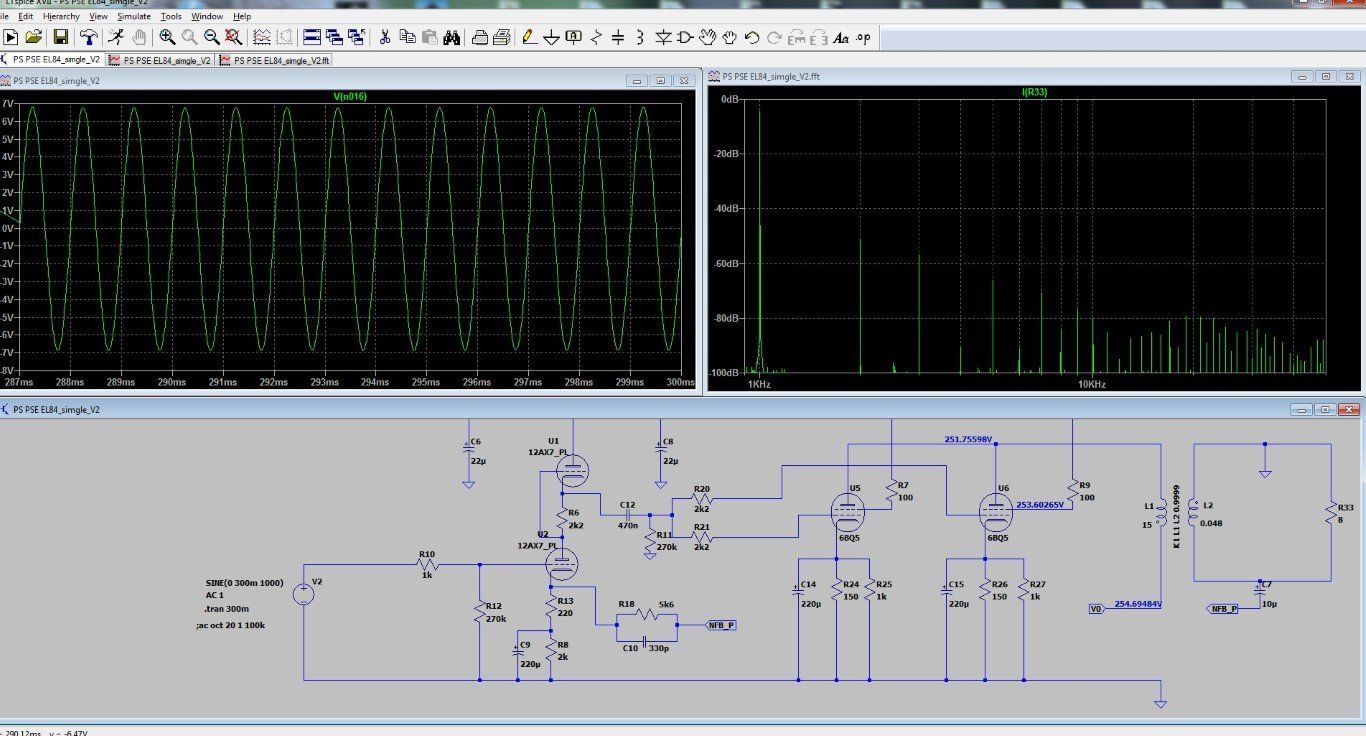The image size is (1366, 736).
Task: Click Zoom Full Extents icon
Action: (233, 37)
